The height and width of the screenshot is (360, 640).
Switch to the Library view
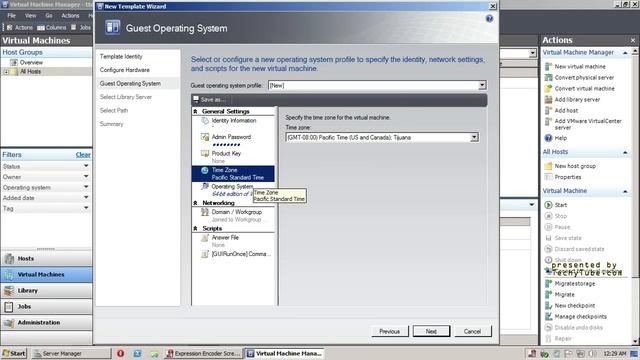[46, 291]
